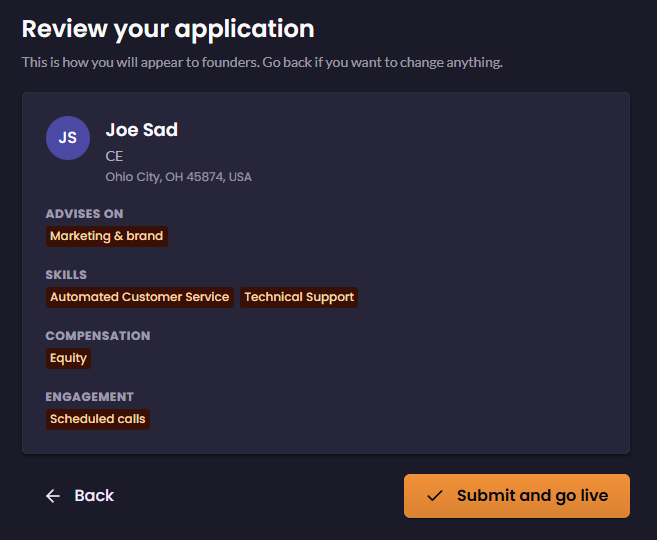Click the checkmark icon on Submit
The height and width of the screenshot is (540, 657).
point(435,496)
